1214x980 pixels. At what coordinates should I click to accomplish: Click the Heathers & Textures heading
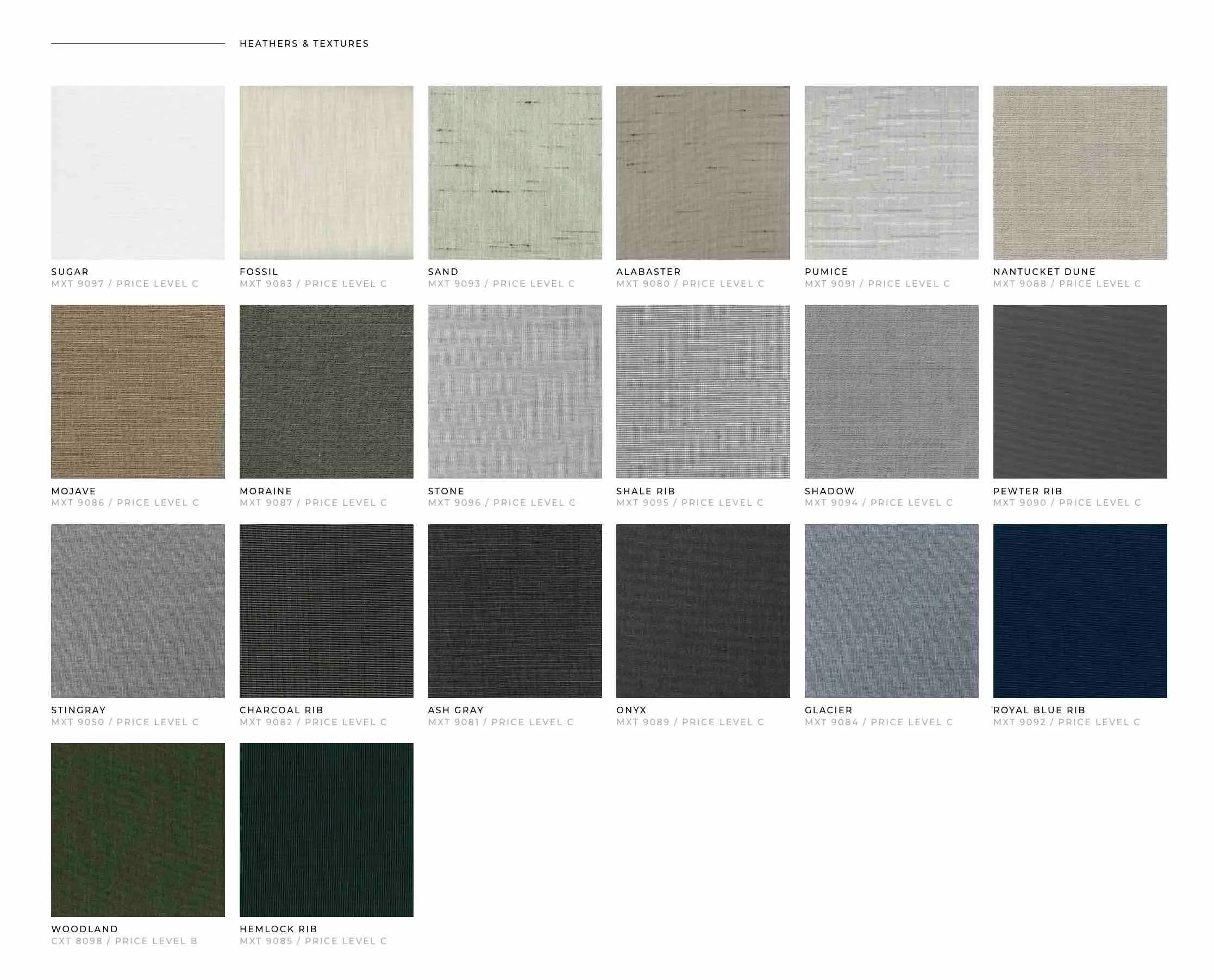304,43
